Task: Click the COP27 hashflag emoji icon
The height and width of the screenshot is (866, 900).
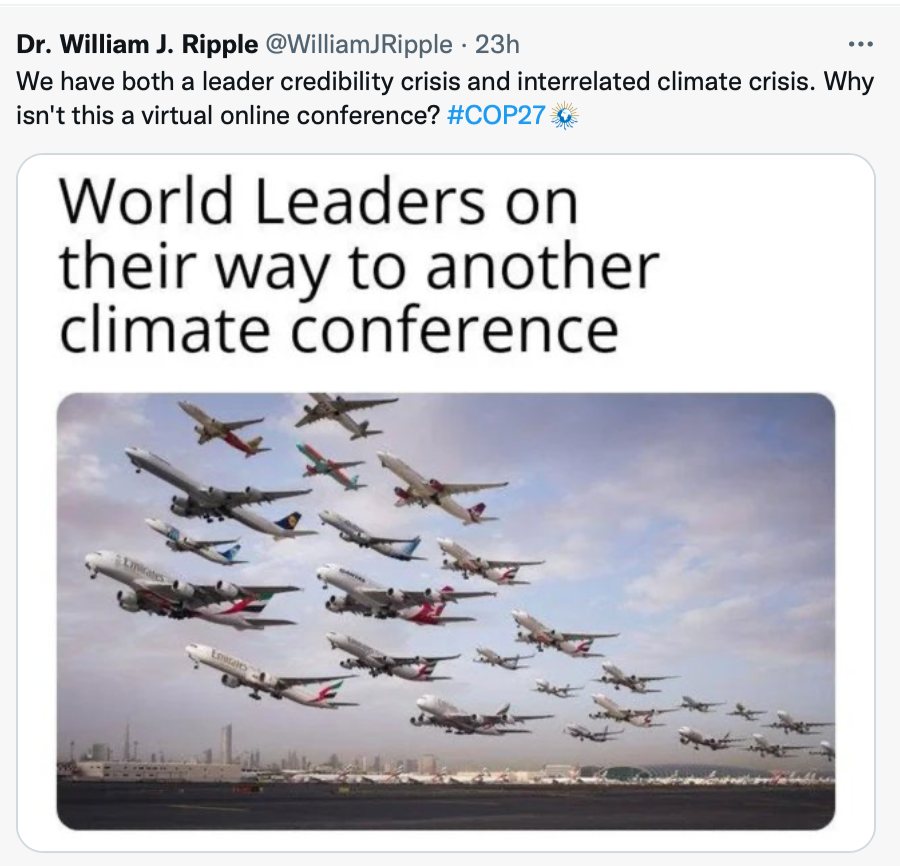Action: 564,115
